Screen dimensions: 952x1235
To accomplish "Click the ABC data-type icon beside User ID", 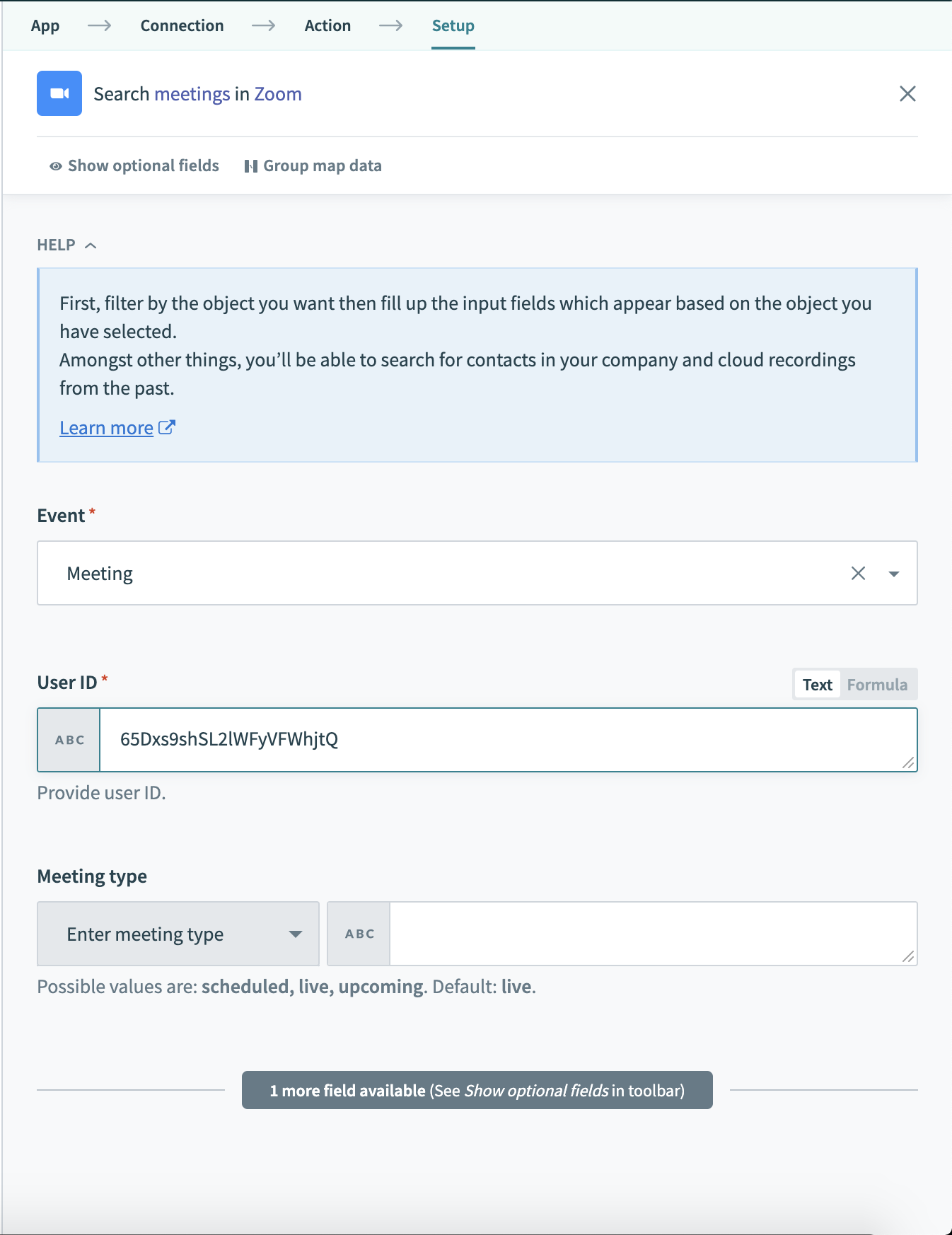I will tap(68, 740).
